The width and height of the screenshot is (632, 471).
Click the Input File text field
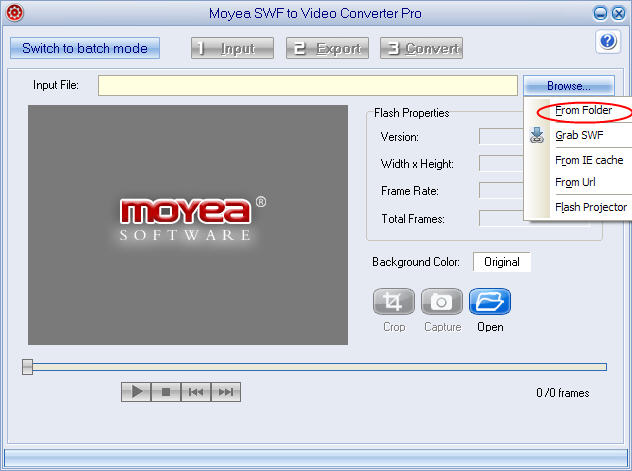308,86
